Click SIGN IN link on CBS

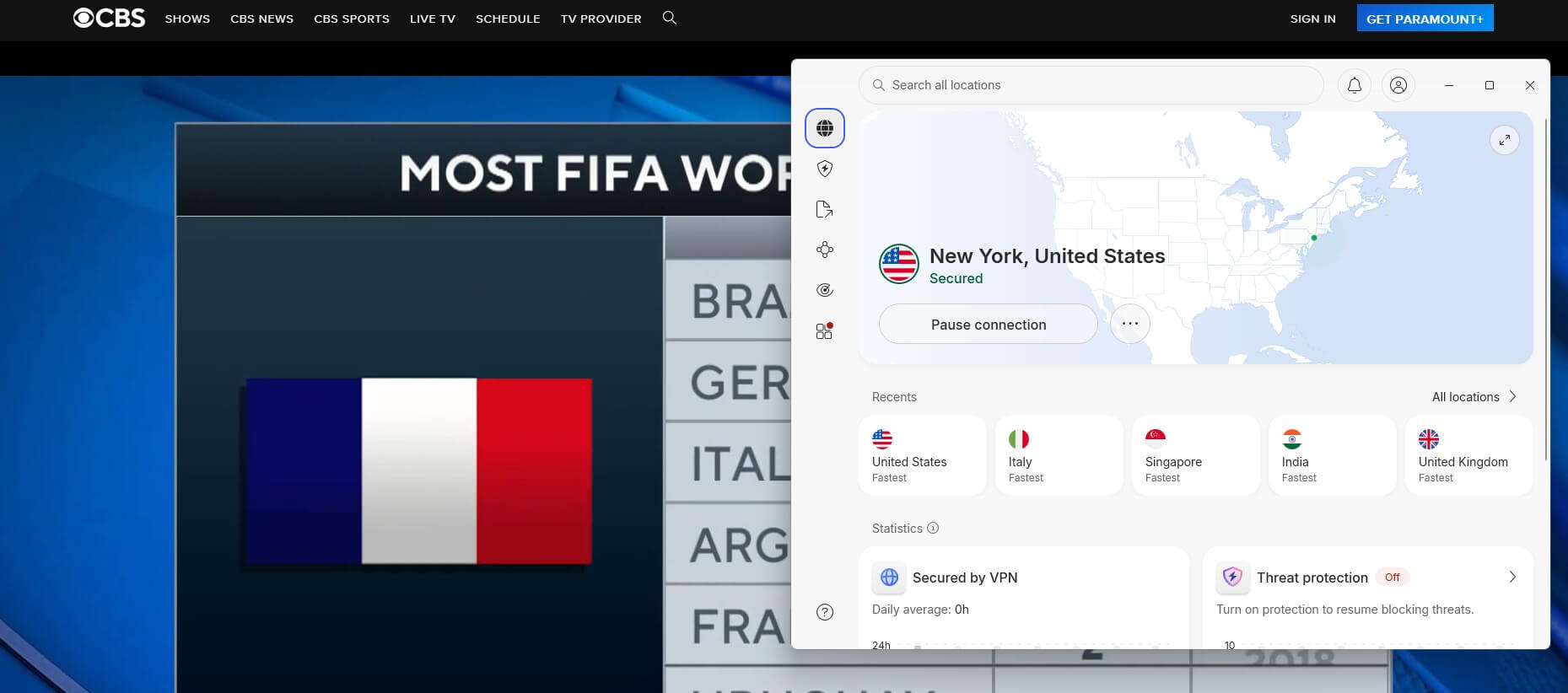1312,19
